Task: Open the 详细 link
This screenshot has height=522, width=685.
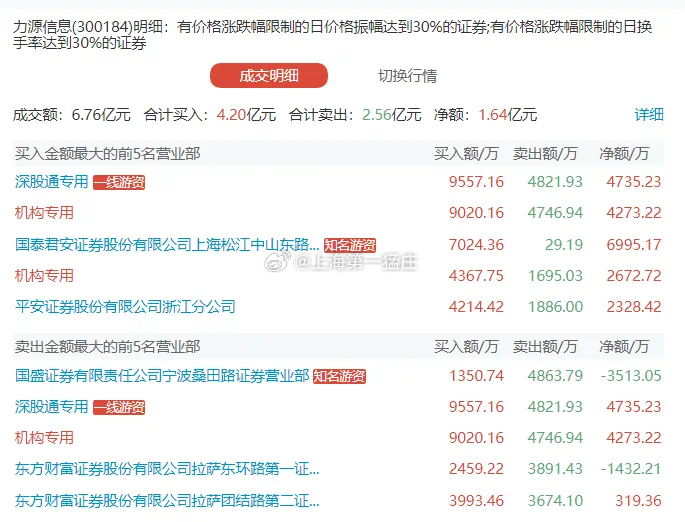Action: coord(649,115)
